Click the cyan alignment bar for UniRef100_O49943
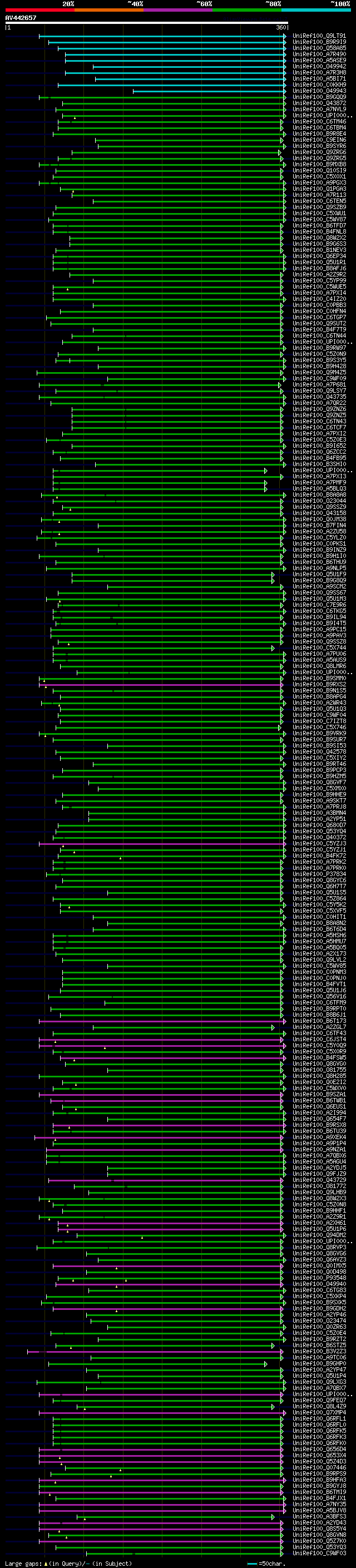Image resolution: width=356 pixels, height=1568 pixels. pyautogui.click(x=209, y=91)
